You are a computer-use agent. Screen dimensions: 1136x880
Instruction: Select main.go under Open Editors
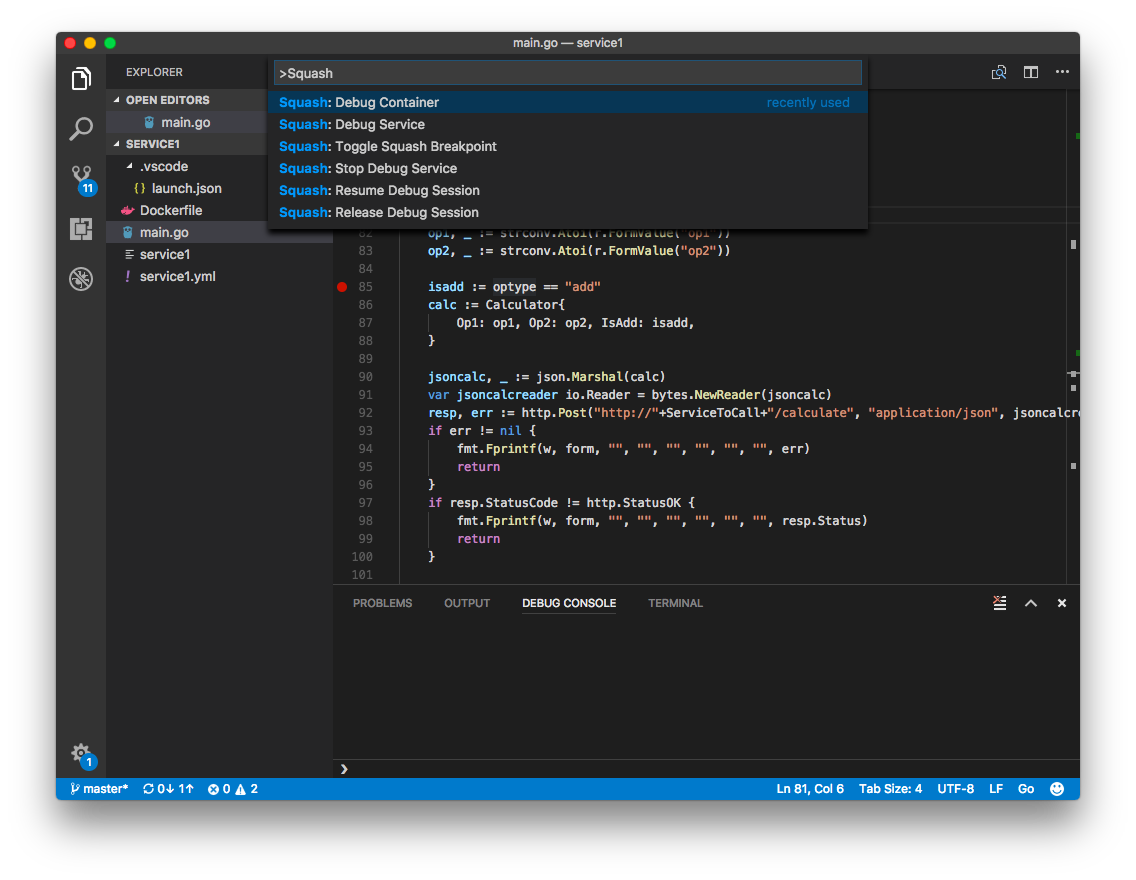click(185, 122)
